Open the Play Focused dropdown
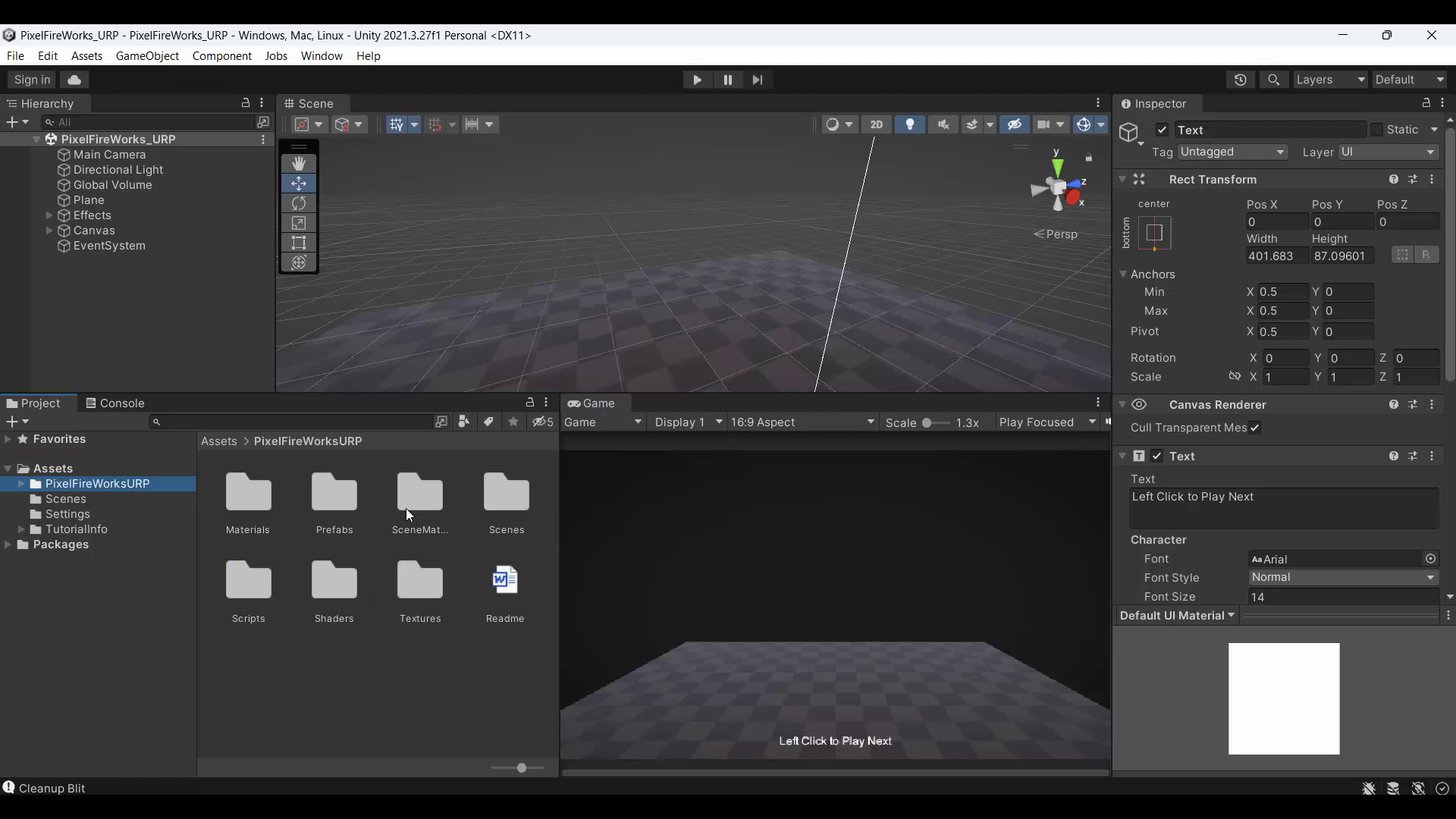Image resolution: width=1456 pixels, height=819 pixels. [1047, 422]
